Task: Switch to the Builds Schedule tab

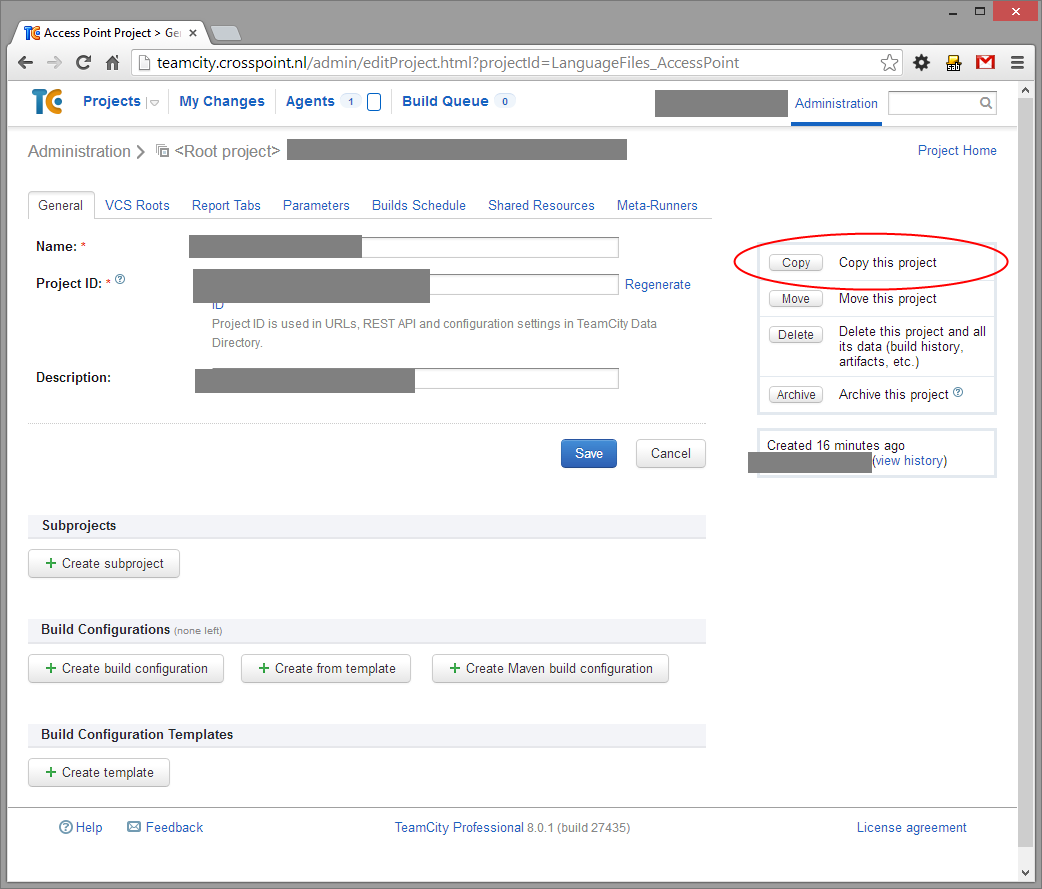Action: tap(419, 205)
